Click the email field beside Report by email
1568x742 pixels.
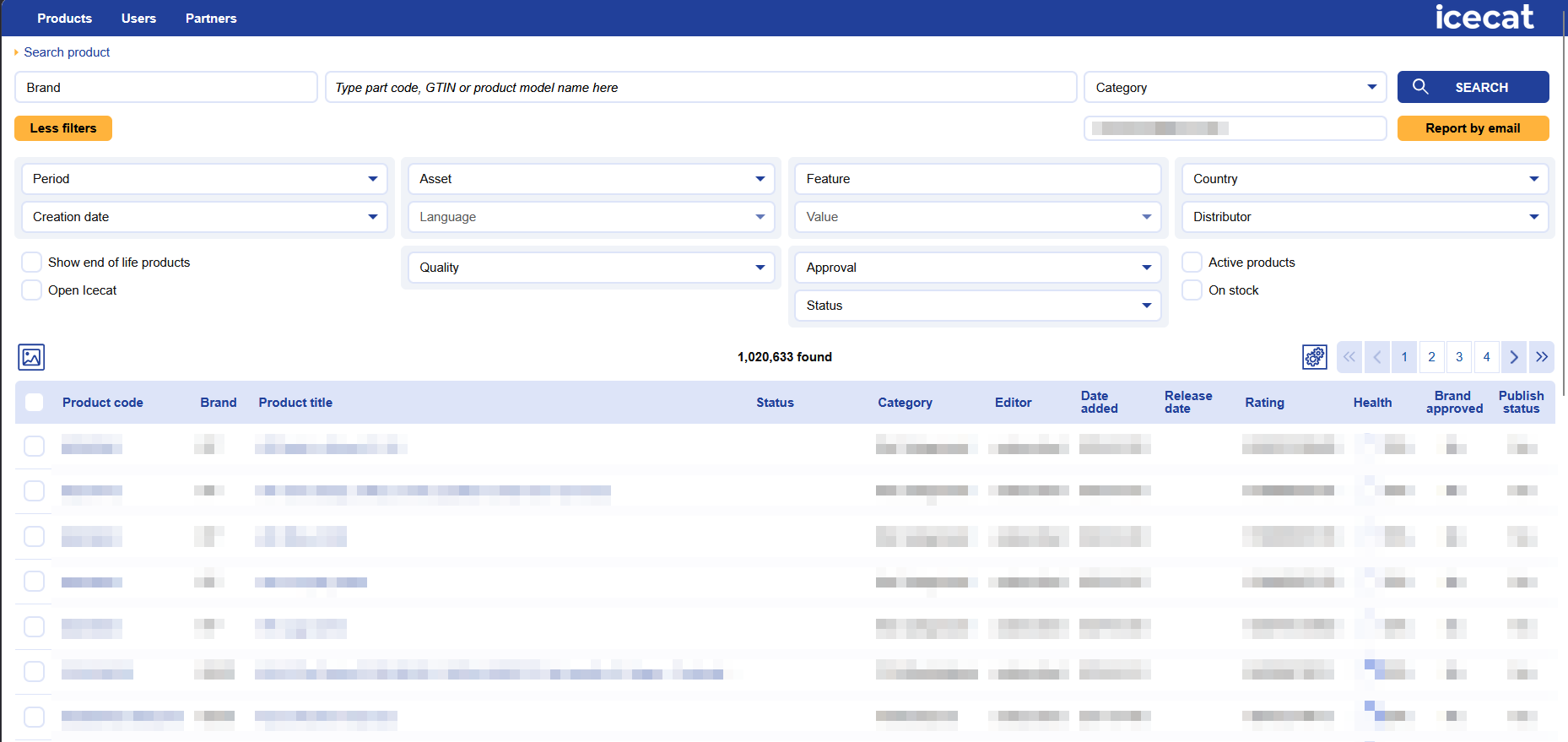coord(1235,128)
